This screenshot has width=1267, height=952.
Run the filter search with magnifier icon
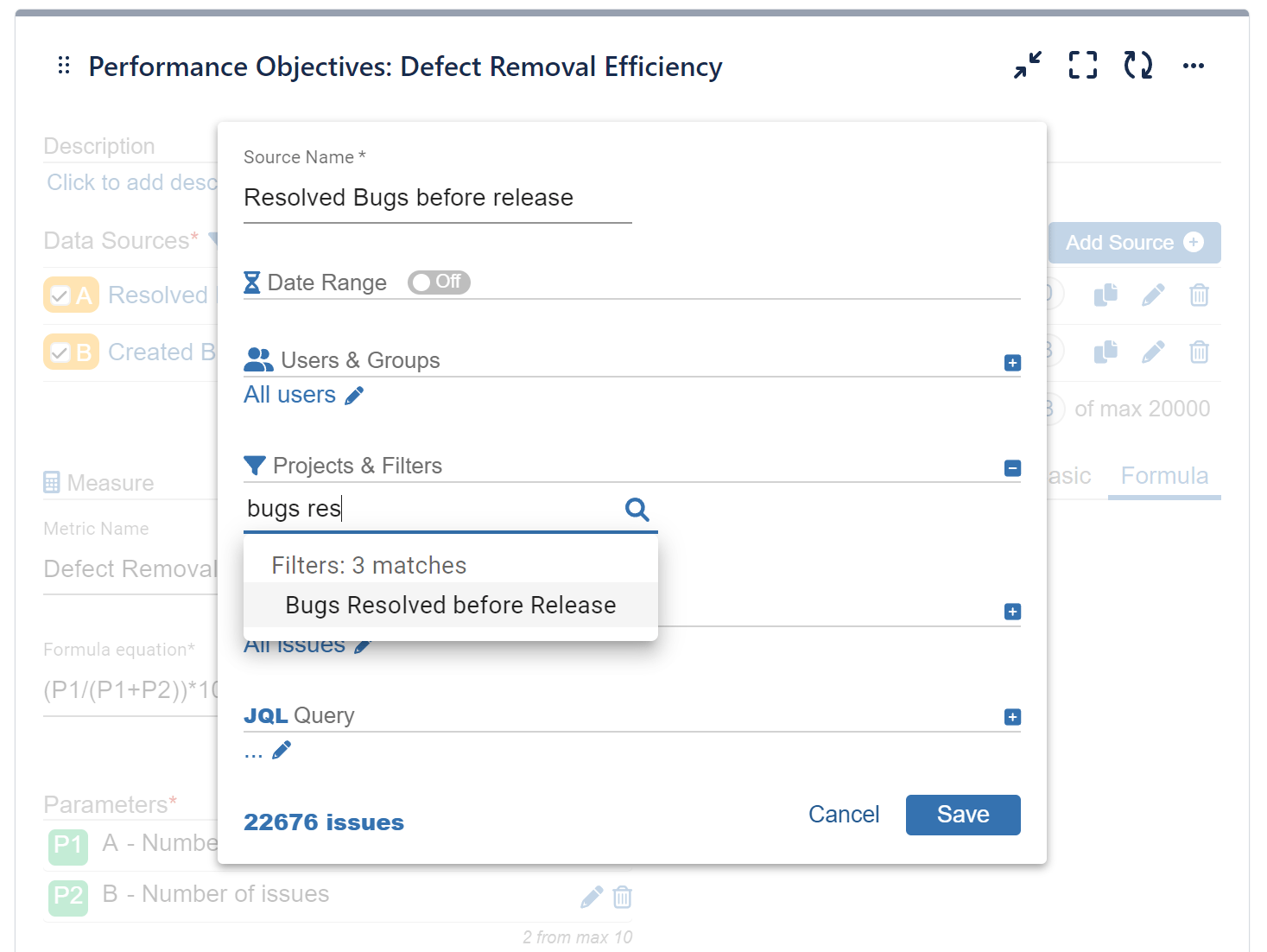pos(637,510)
